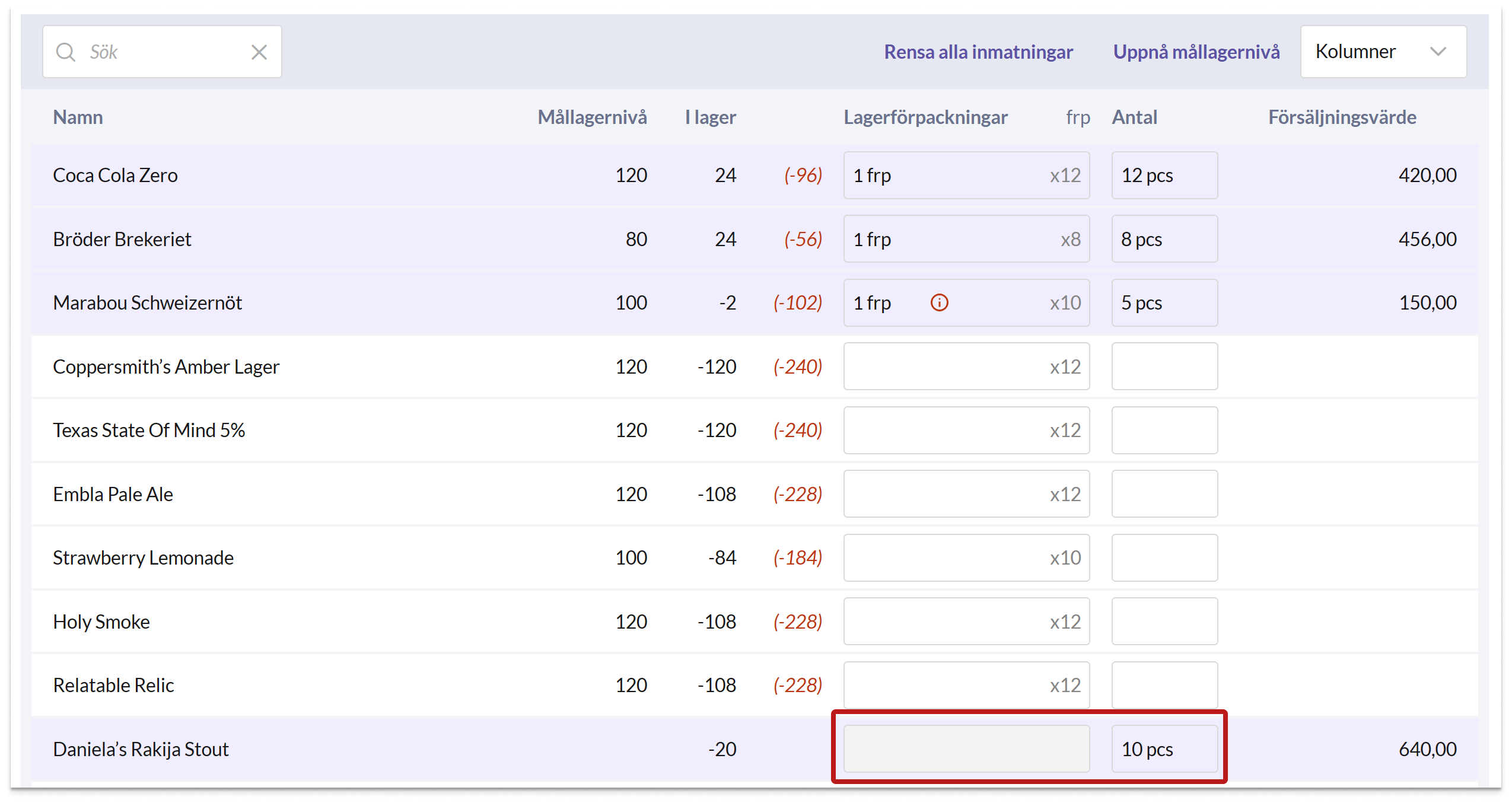Click the Relatable Relic Lagerförpackningar field
The height and width of the screenshot is (803, 1512).
tap(966, 686)
